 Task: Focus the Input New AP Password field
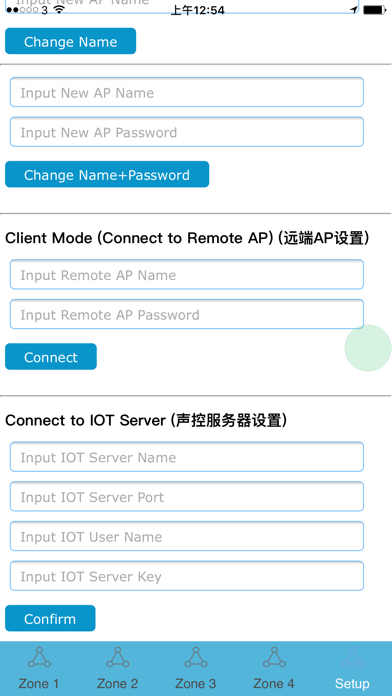186,132
